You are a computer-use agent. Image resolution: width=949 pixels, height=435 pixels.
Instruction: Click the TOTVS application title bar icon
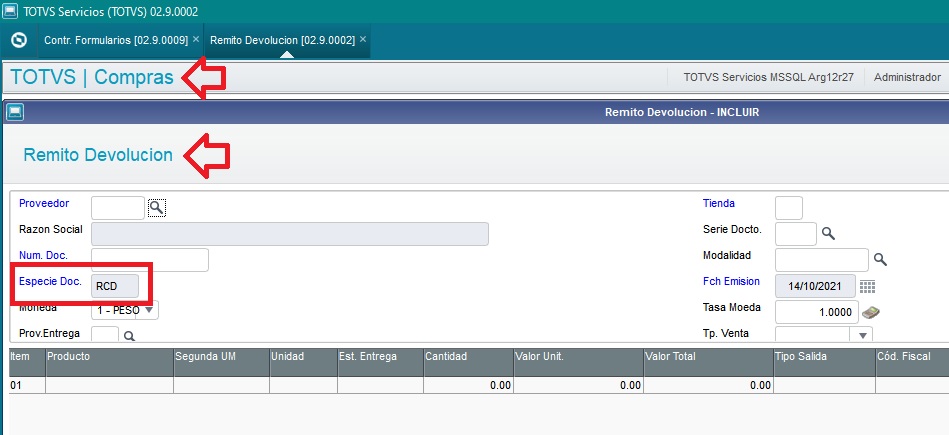10,11
